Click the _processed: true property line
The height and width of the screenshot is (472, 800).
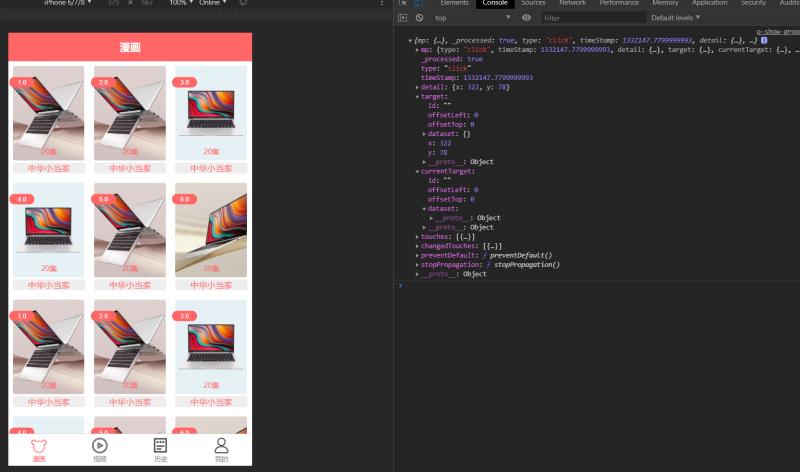[x=453, y=59]
